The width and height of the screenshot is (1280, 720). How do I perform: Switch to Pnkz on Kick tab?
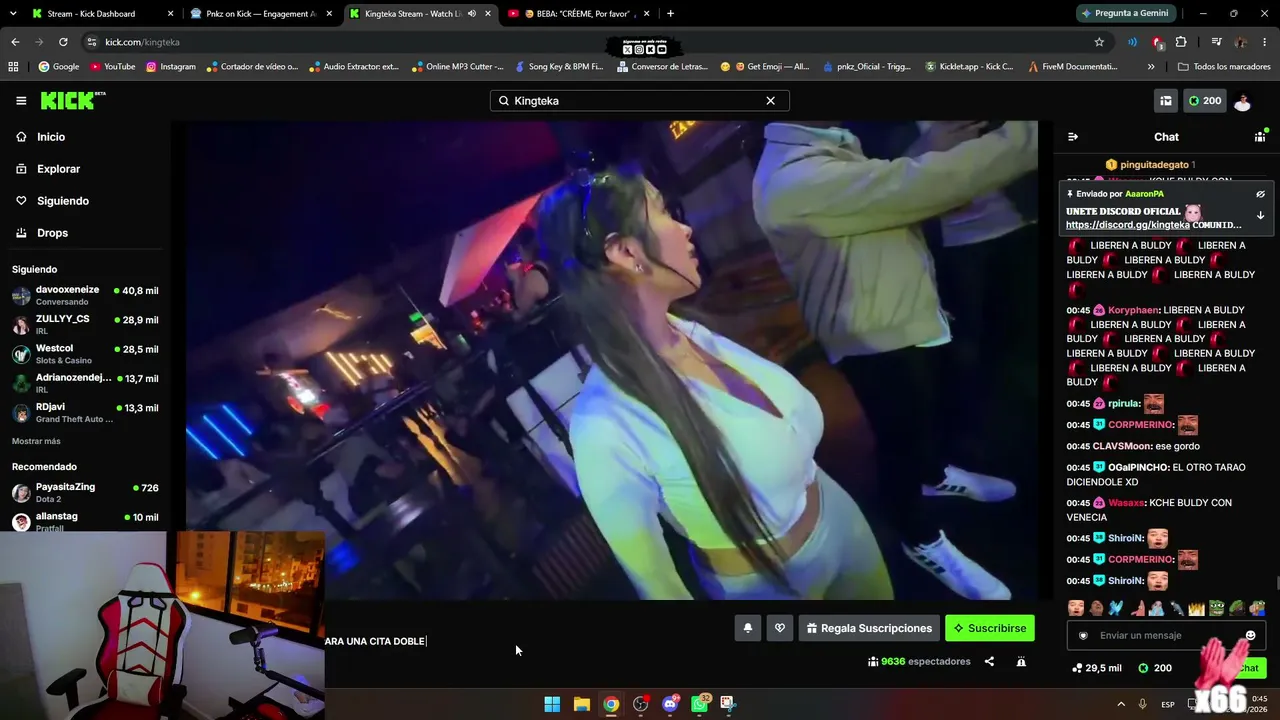tap(263, 14)
